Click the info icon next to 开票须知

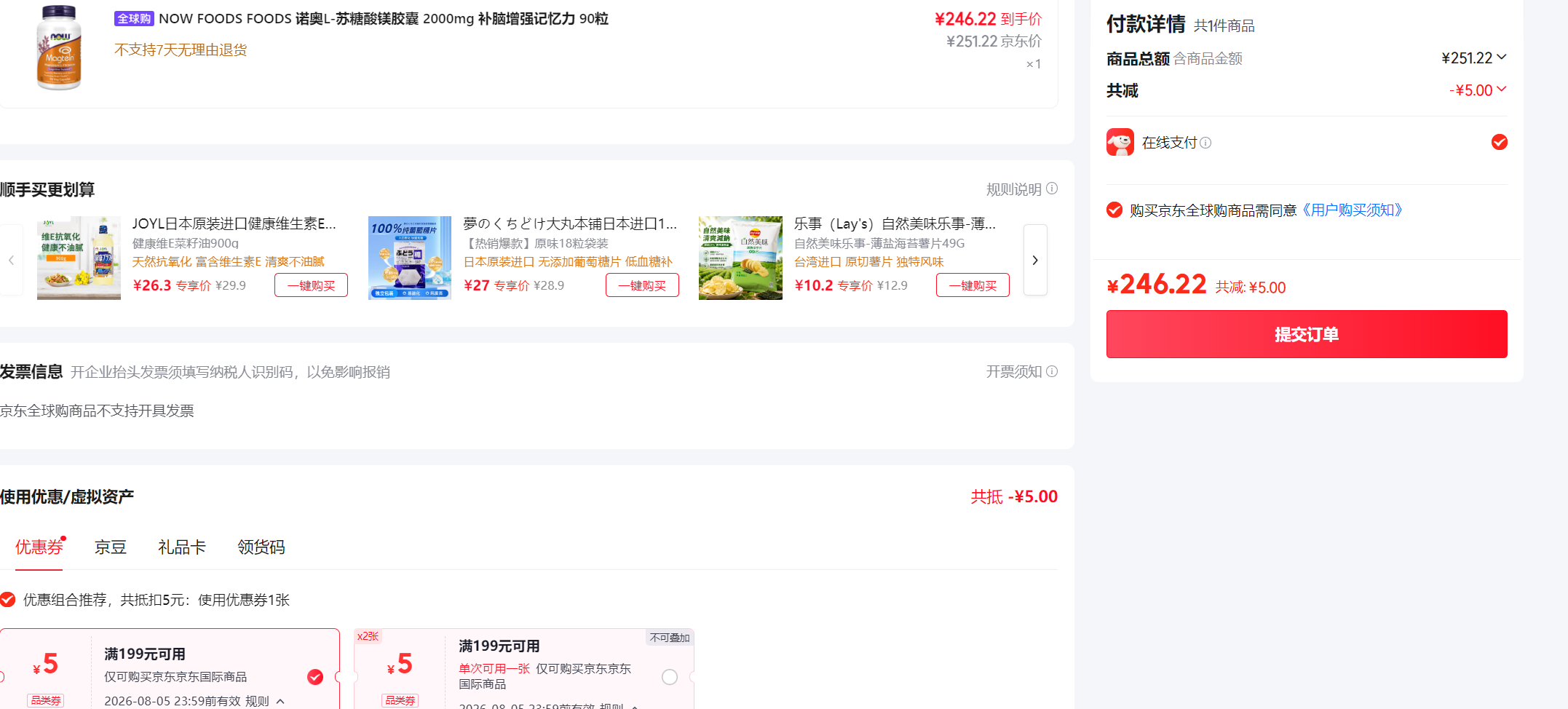pos(1052,371)
